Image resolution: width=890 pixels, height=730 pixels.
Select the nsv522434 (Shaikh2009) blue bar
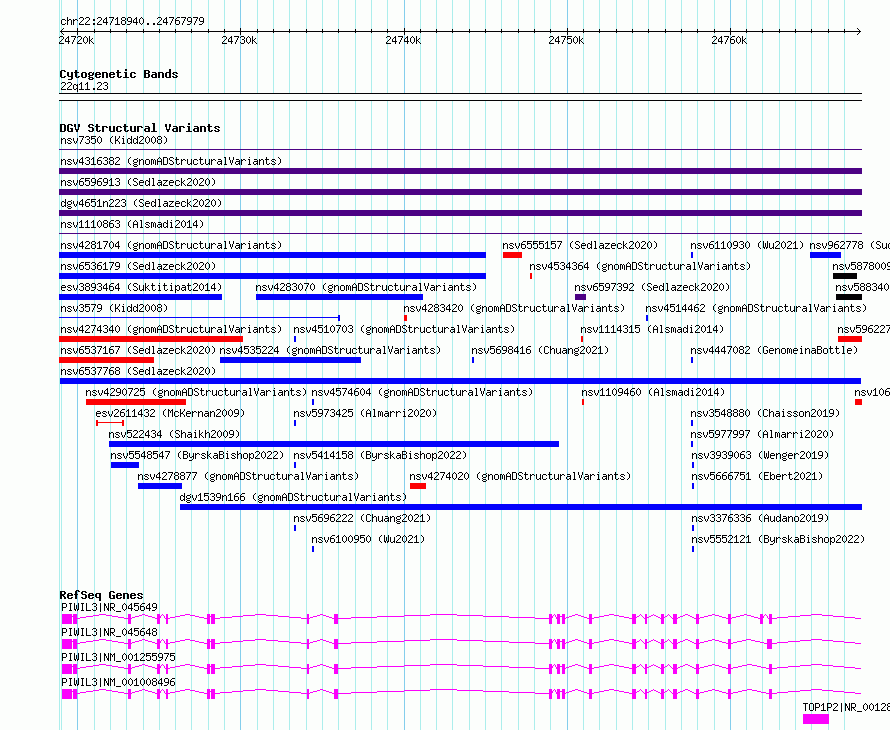click(x=334, y=444)
